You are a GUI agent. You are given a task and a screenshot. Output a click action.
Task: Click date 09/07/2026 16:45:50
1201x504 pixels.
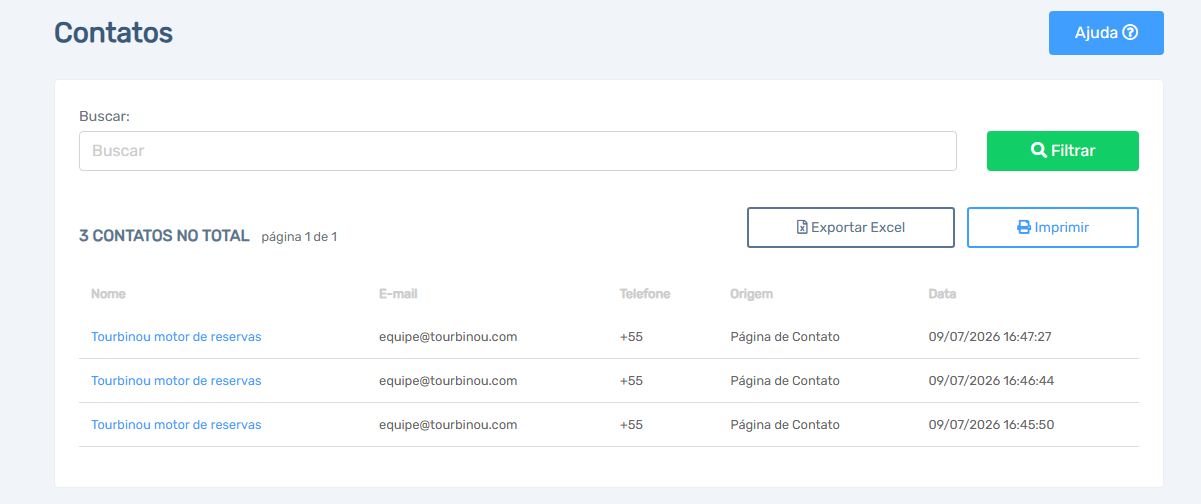point(991,425)
